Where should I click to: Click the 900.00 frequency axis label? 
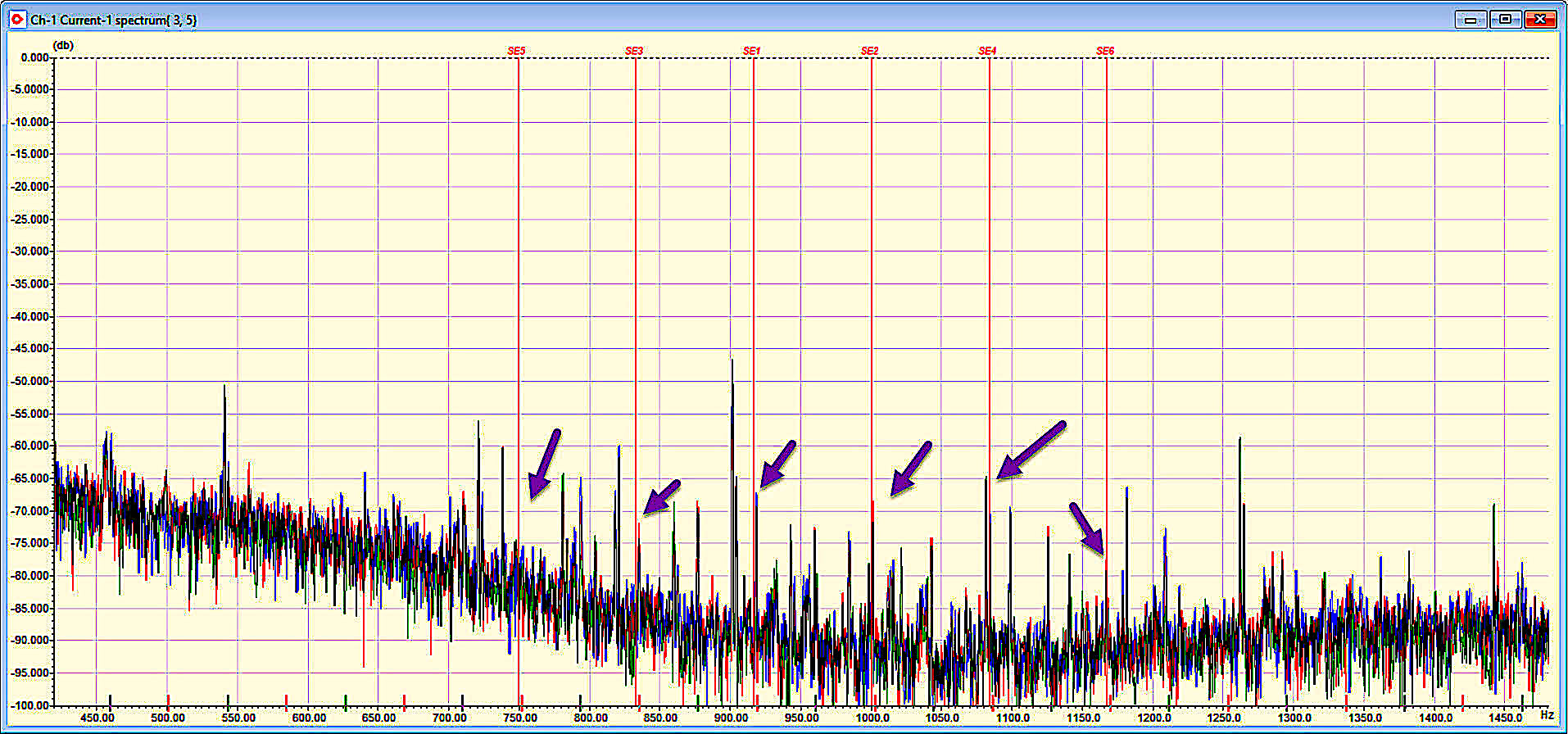coord(731,718)
